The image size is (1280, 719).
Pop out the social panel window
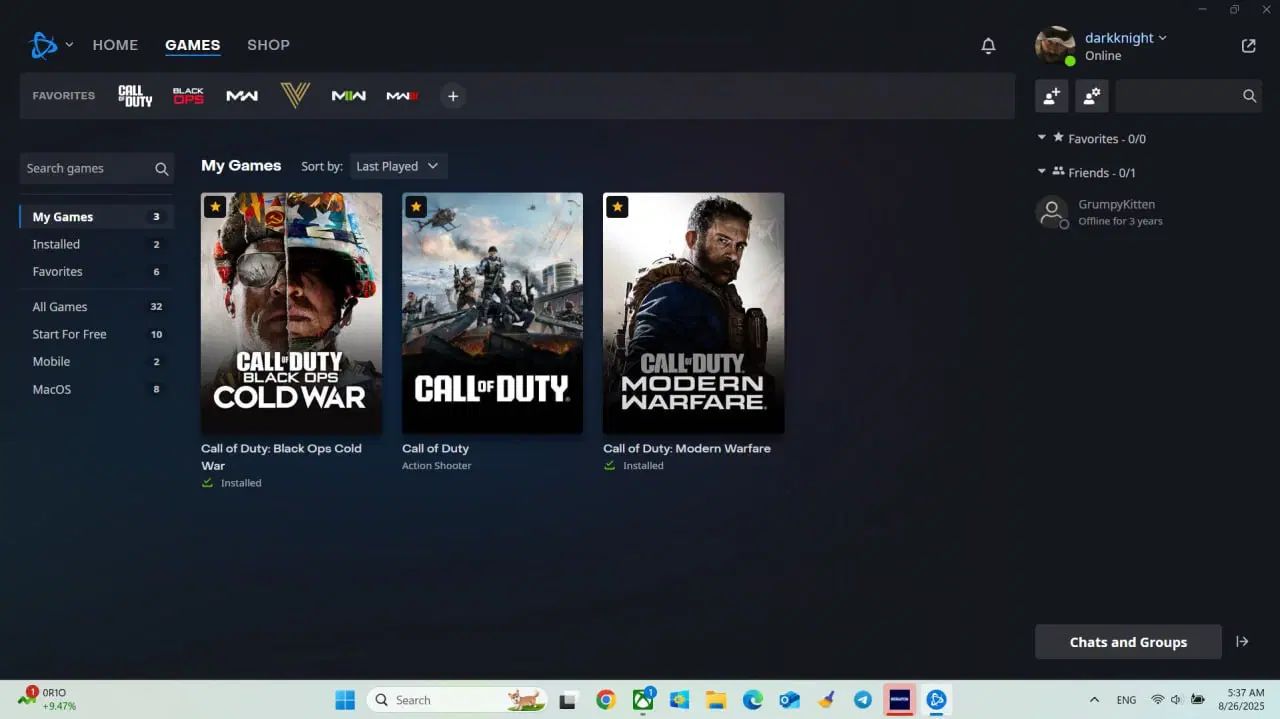(x=1248, y=46)
